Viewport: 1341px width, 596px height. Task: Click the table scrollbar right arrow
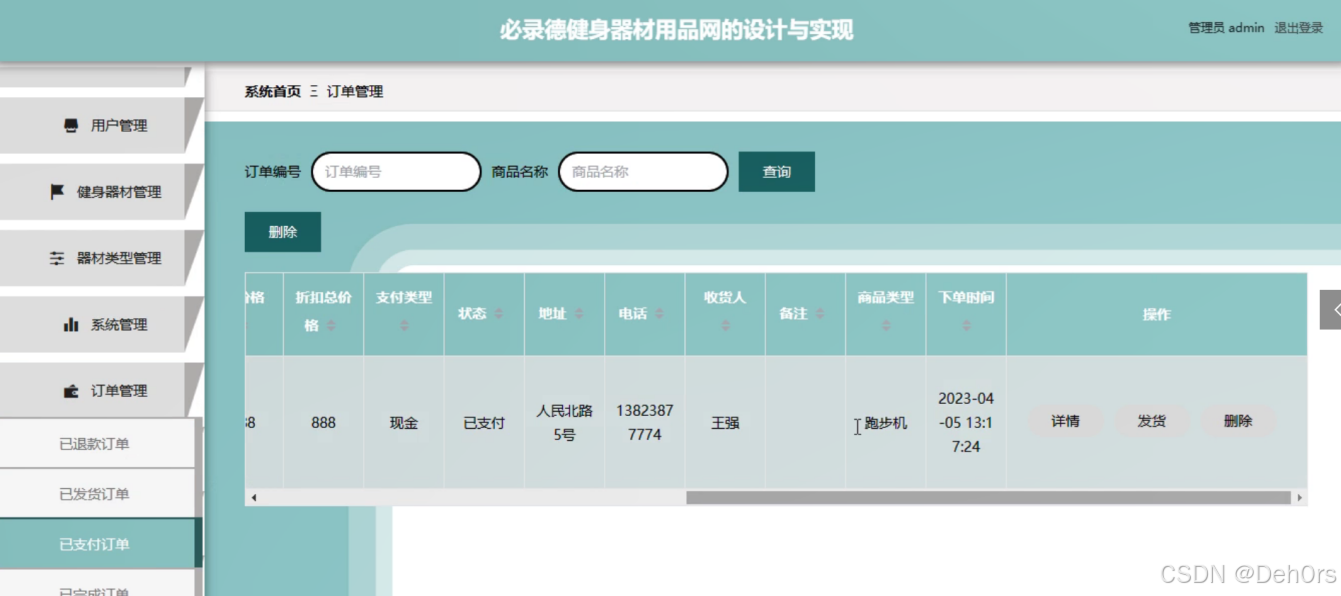coord(1299,497)
